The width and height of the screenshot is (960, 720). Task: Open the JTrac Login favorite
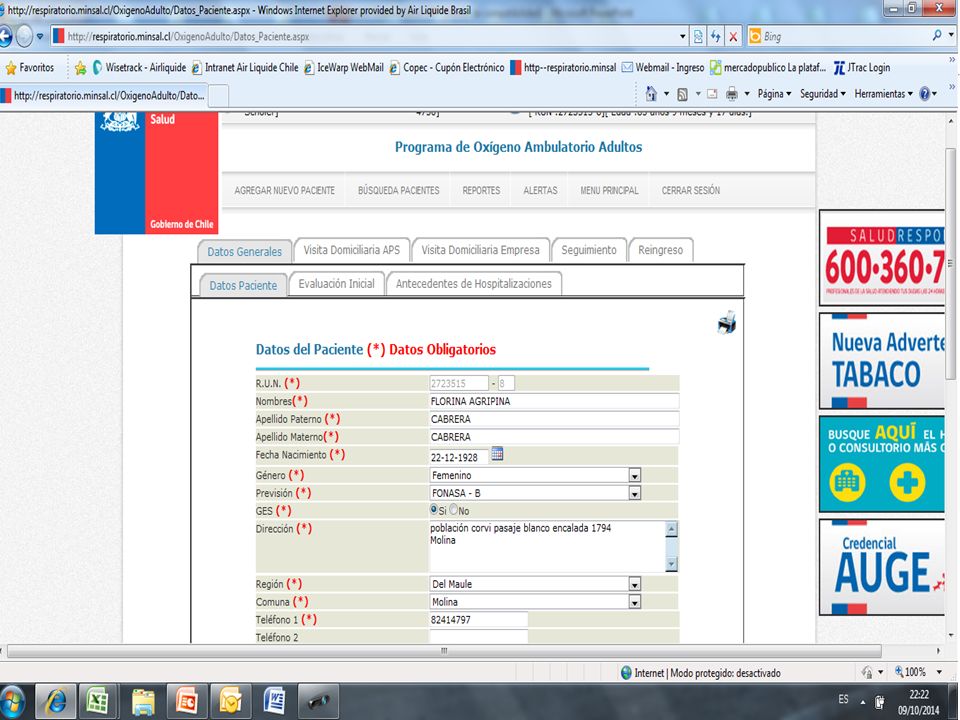(862, 67)
